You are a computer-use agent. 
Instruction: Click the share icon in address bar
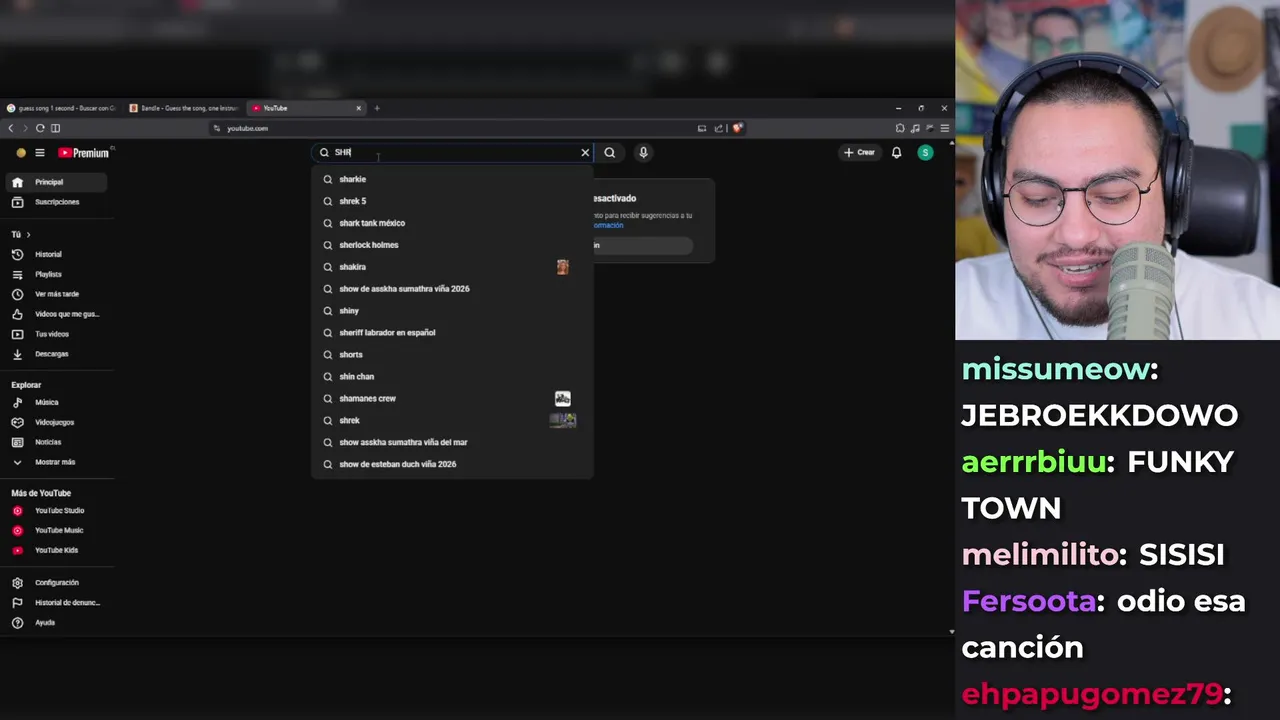point(717,128)
